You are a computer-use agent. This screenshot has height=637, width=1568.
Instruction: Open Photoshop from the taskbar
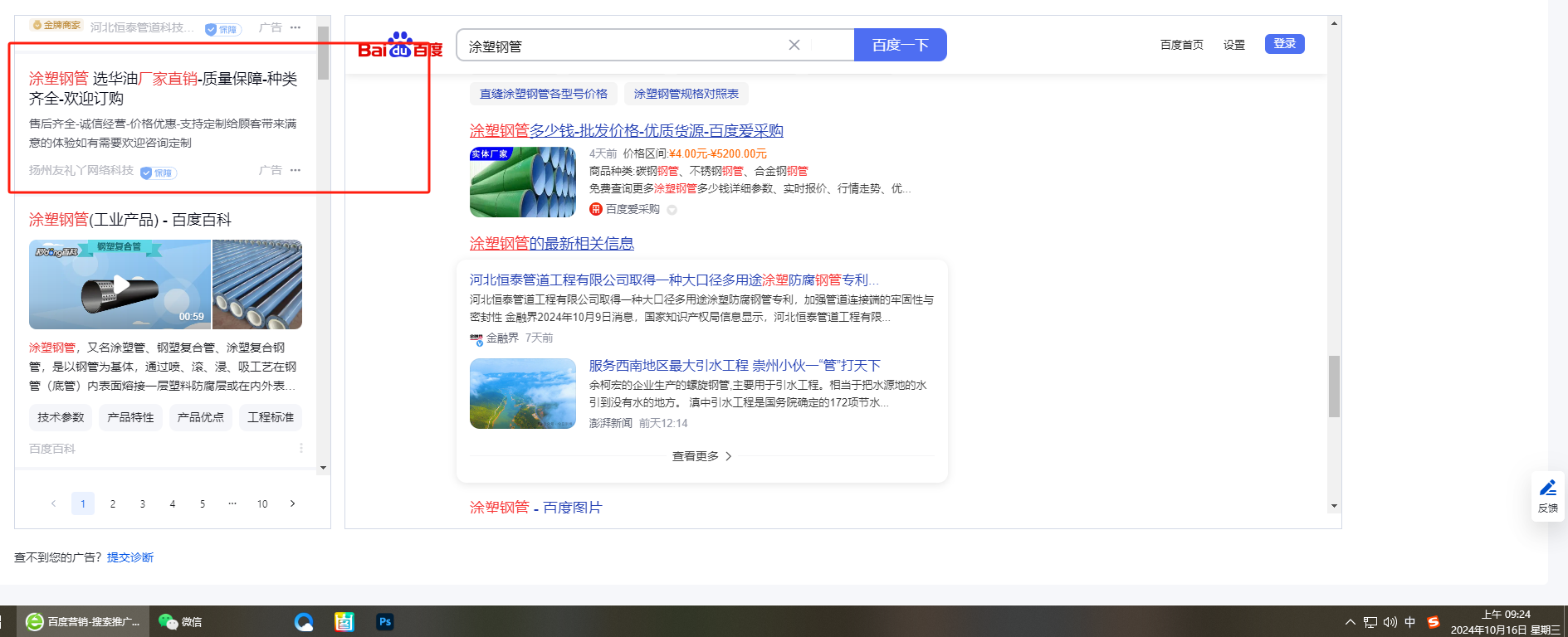[x=385, y=622]
